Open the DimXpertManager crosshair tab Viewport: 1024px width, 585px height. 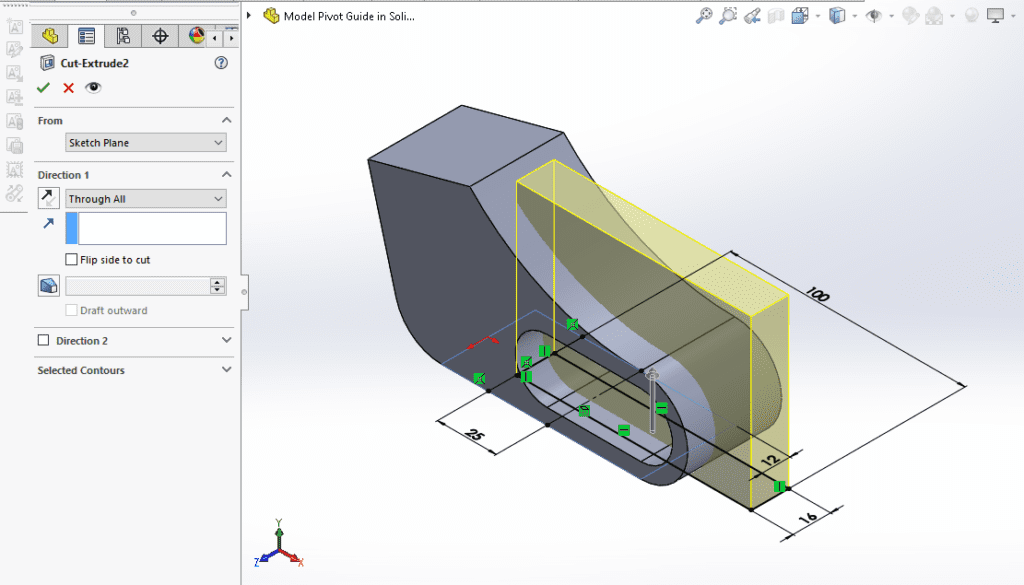(160, 36)
